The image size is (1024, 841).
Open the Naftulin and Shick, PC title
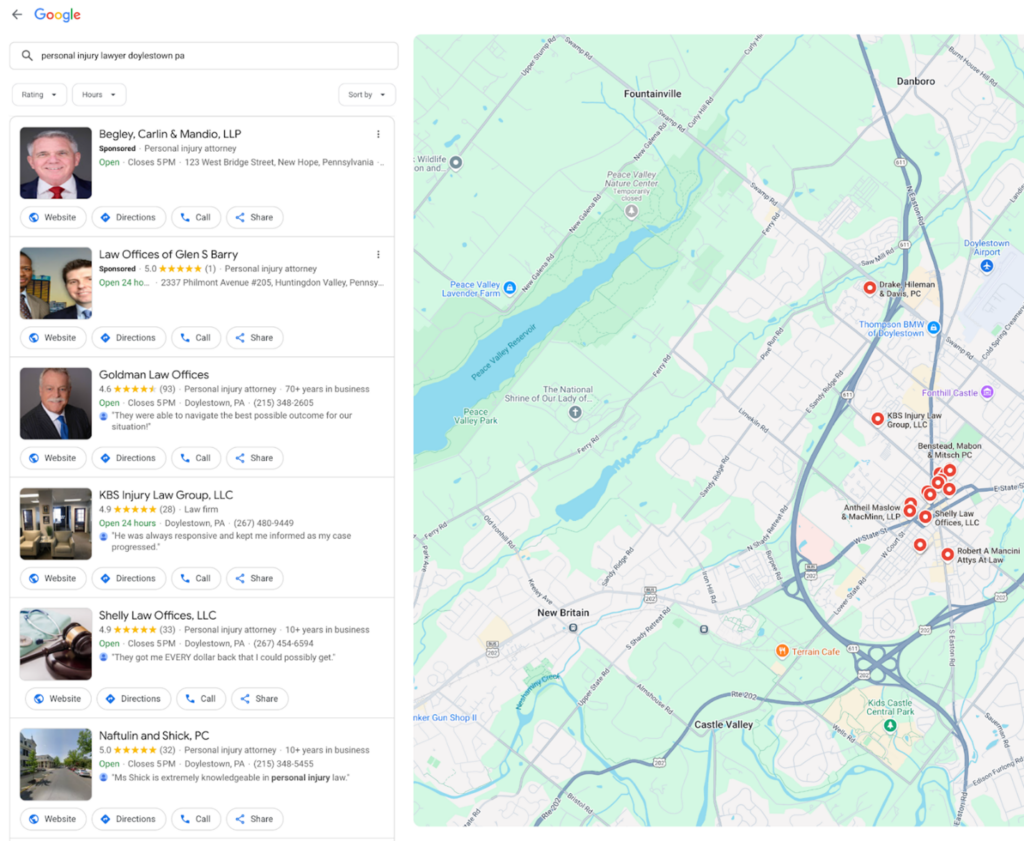click(153, 735)
